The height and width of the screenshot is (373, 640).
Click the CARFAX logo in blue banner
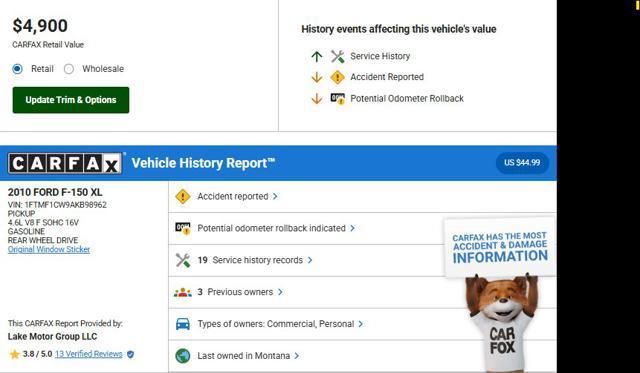click(65, 164)
